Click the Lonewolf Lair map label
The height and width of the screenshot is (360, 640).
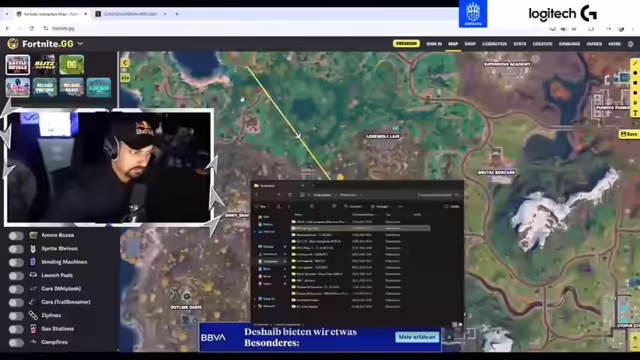[x=382, y=136]
